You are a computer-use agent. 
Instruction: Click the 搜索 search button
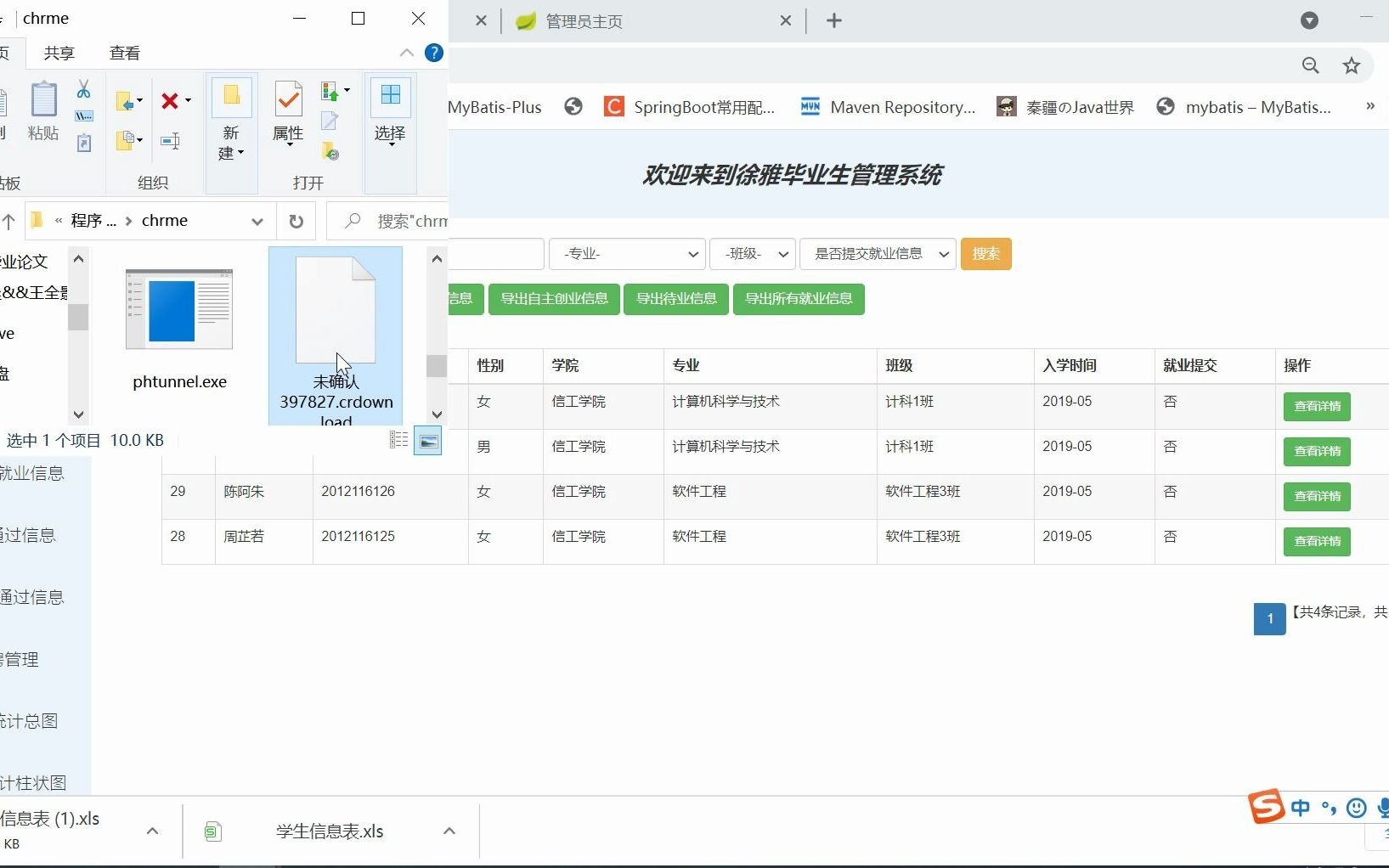pos(985,253)
